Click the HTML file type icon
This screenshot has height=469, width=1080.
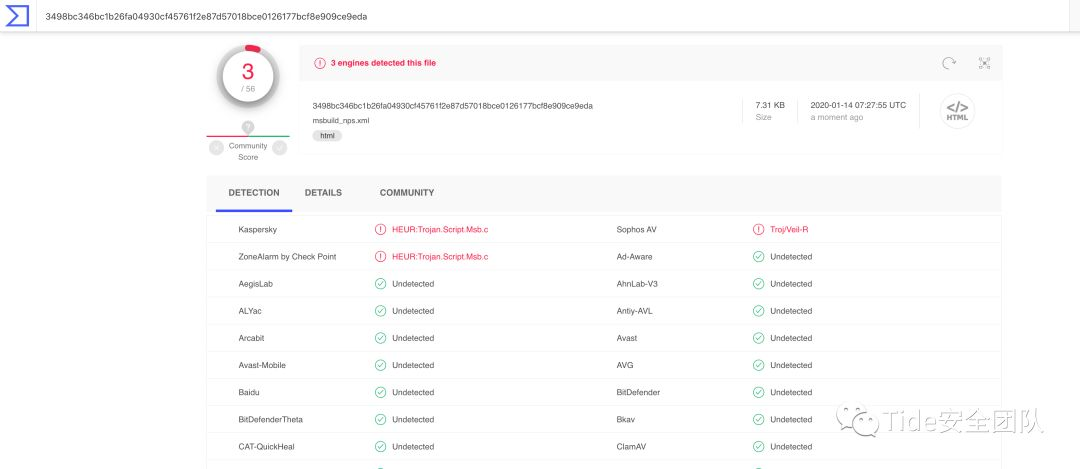(957, 111)
